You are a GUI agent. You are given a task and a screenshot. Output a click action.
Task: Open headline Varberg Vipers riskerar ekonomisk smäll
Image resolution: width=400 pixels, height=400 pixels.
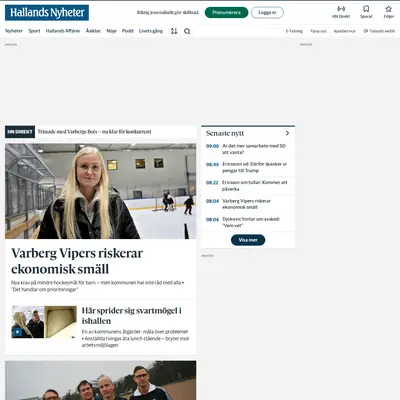pos(77,261)
